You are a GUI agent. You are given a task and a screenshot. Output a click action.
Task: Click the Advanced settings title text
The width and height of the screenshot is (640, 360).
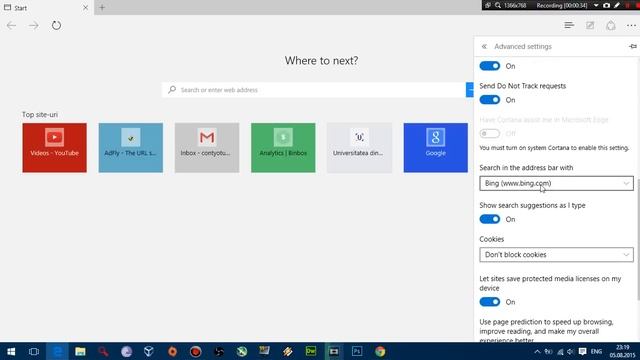click(523, 47)
